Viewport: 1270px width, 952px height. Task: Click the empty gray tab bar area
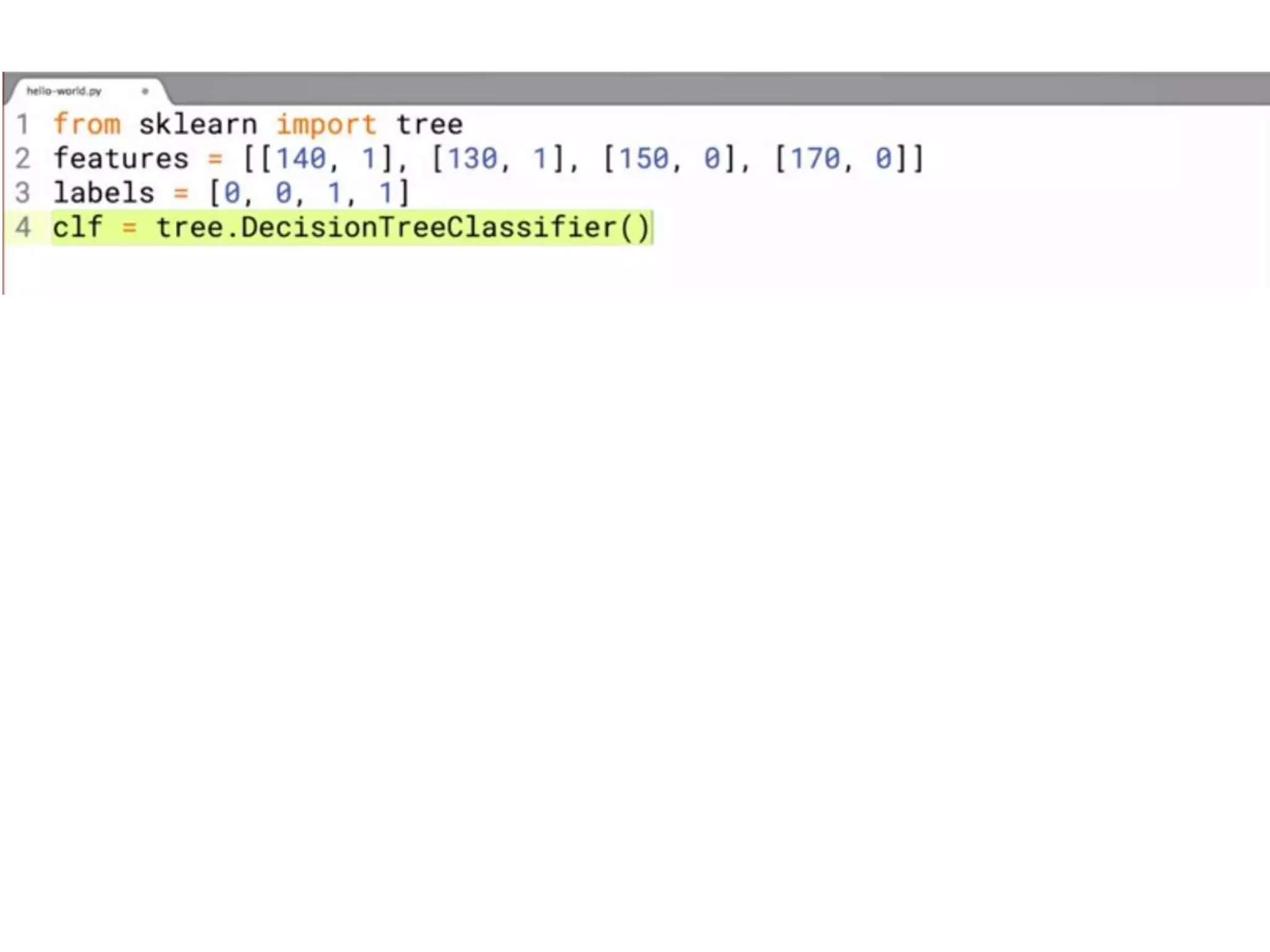(x=713, y=89)
